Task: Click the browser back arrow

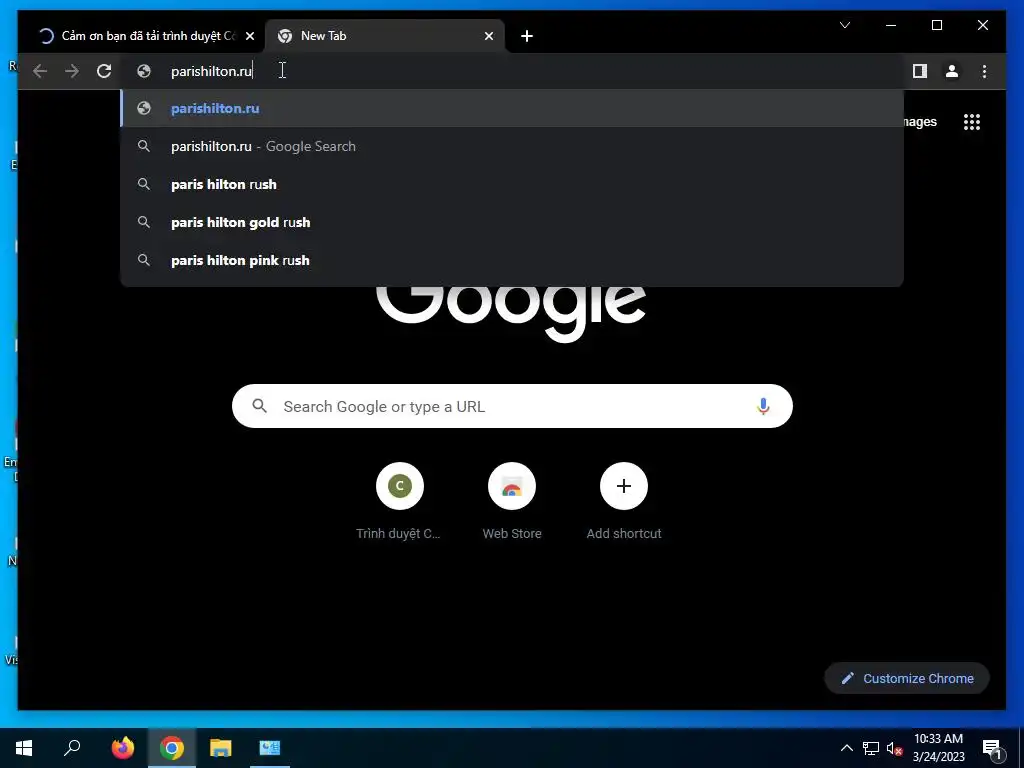Action: (x=40, y=71)
